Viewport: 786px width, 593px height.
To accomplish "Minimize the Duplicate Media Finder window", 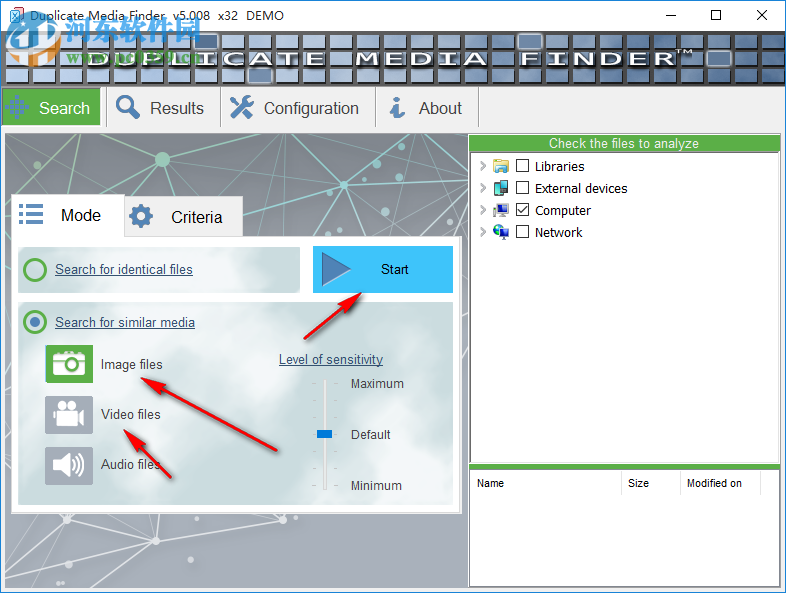I will click(671, 15).
